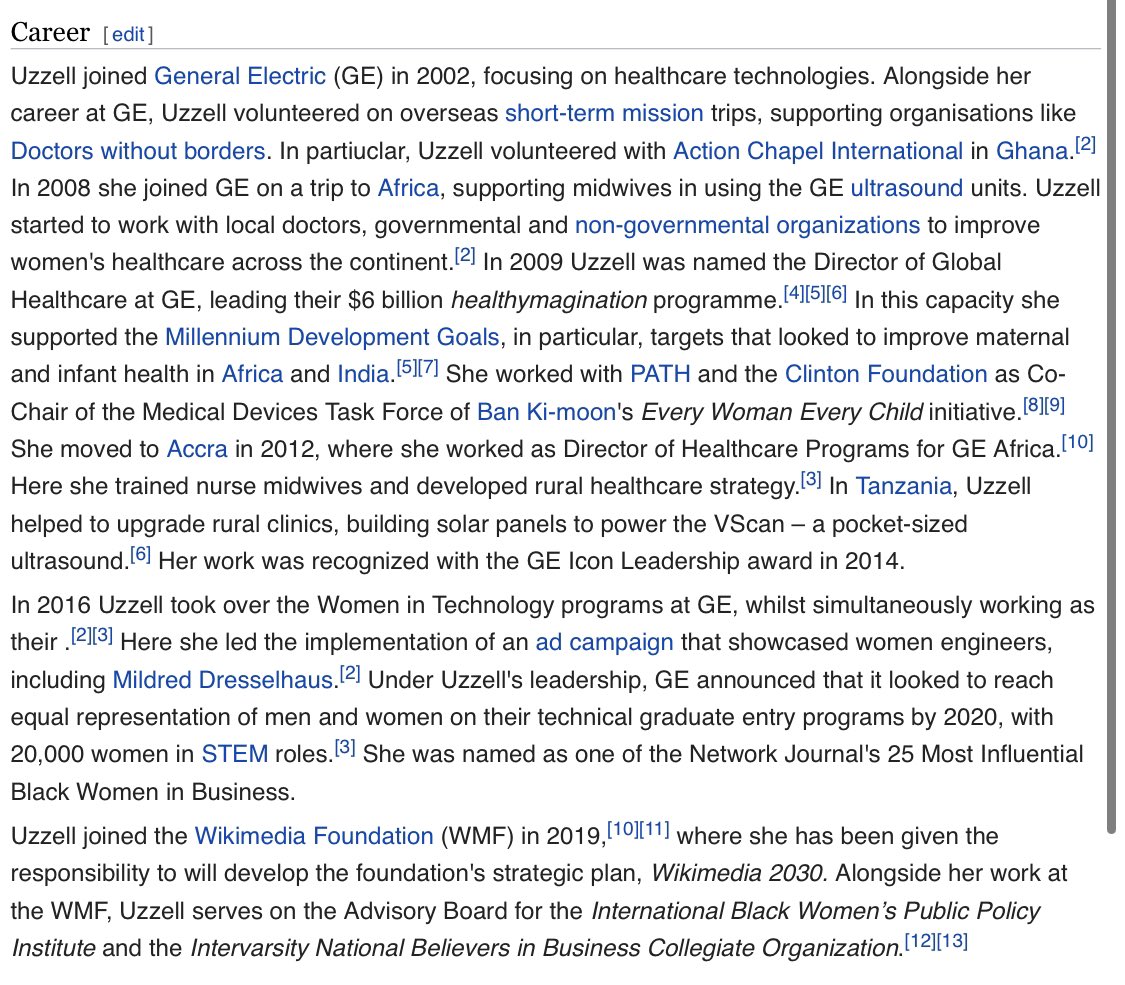This screenshot has width=1125, height=985.
Task: Open the Wikimedia Foundation link
Action: tap(314, 836)
